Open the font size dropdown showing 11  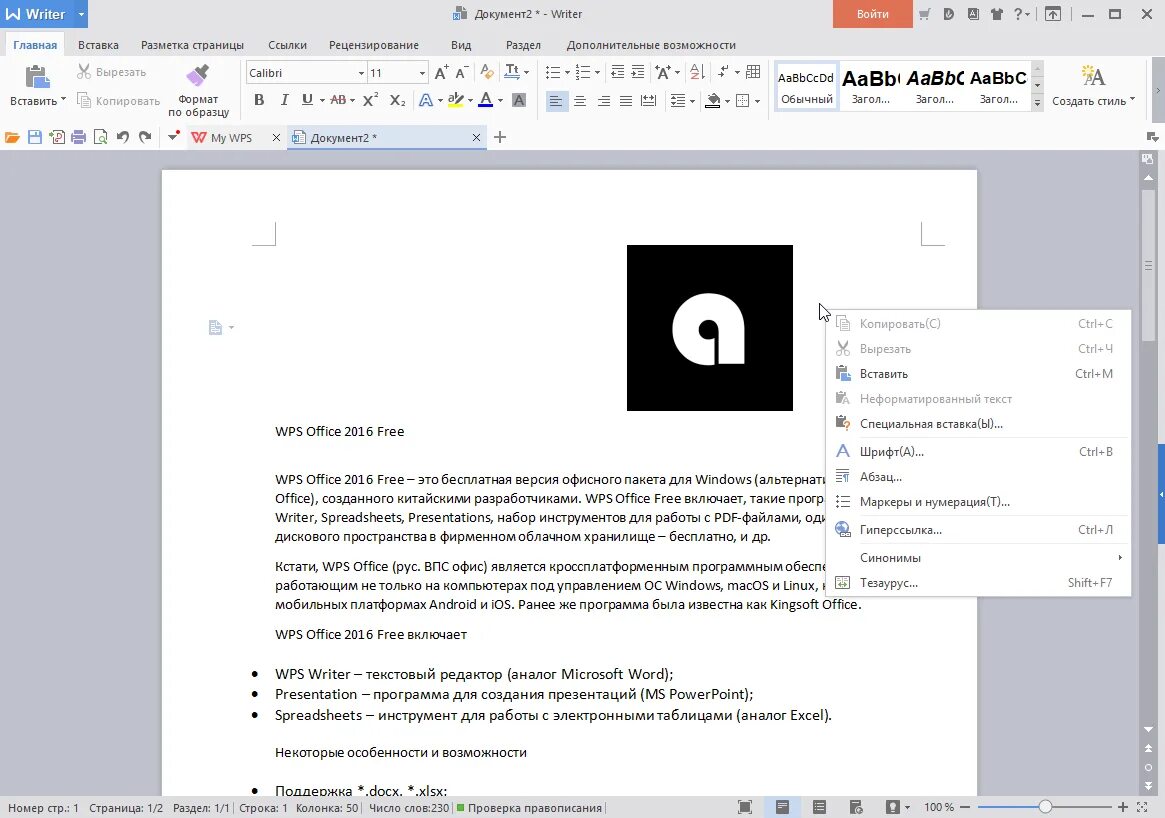422,73
